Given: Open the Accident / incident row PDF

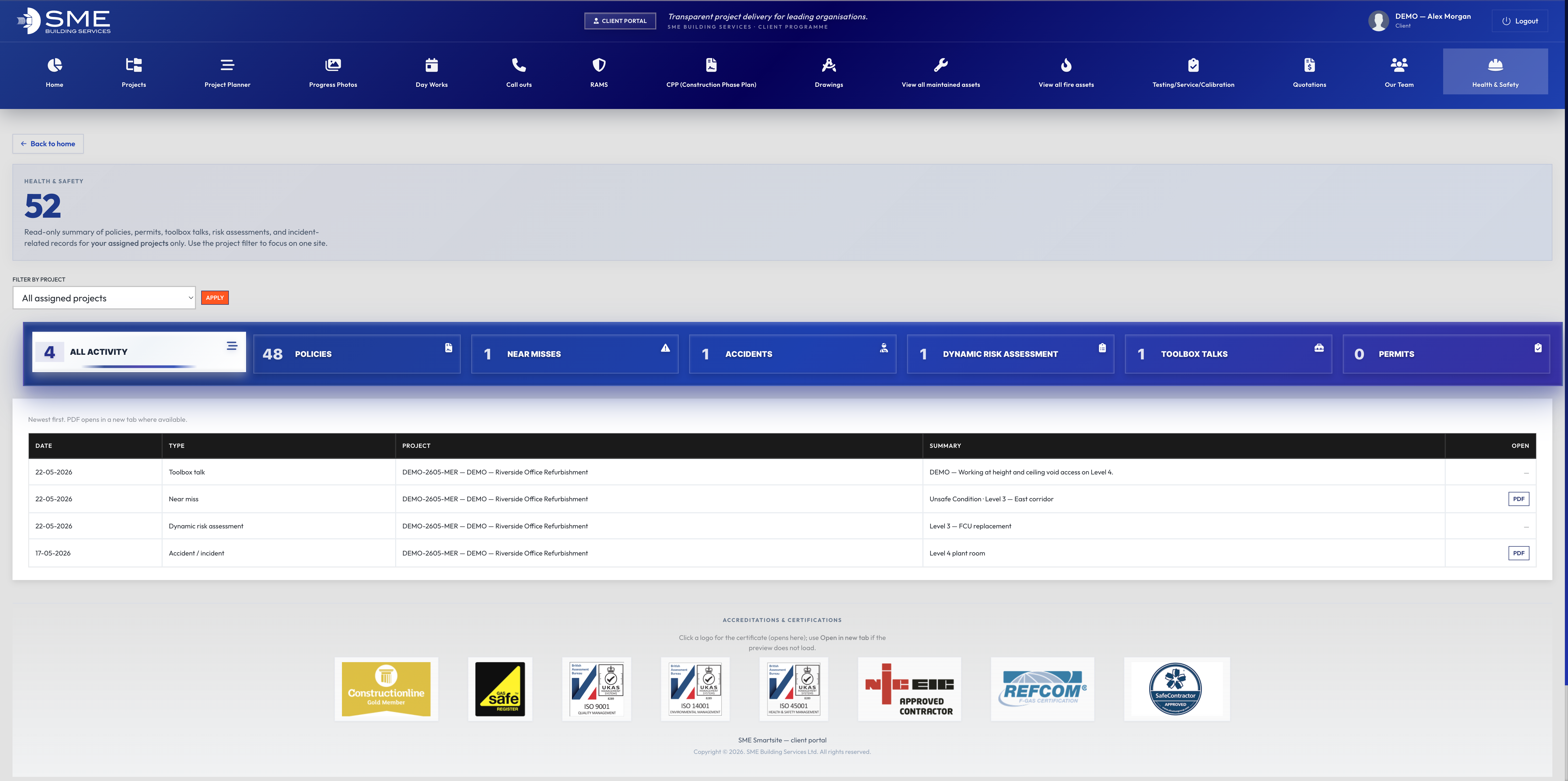Looking at the screenshot, I should (1519, 553).
